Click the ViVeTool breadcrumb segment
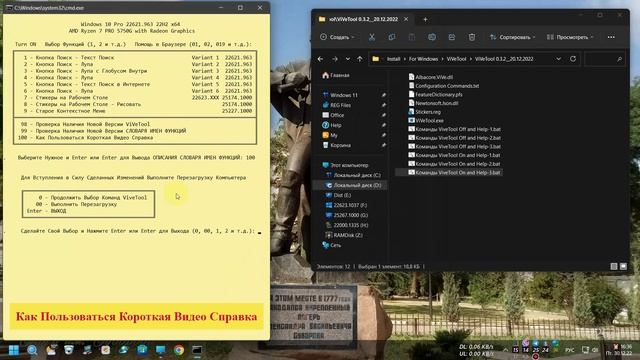 (456, 59)
